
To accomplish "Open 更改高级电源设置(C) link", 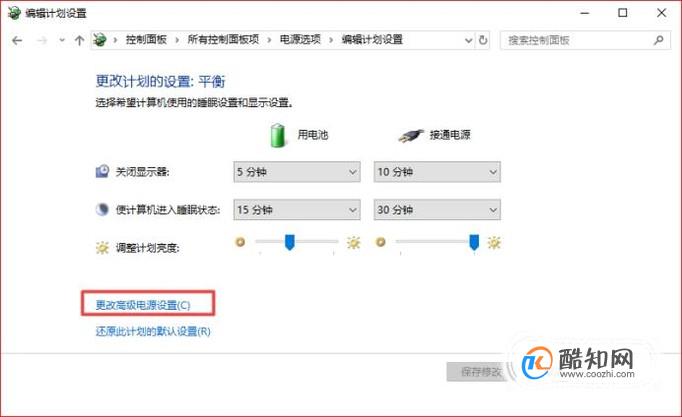I will 143,305.
